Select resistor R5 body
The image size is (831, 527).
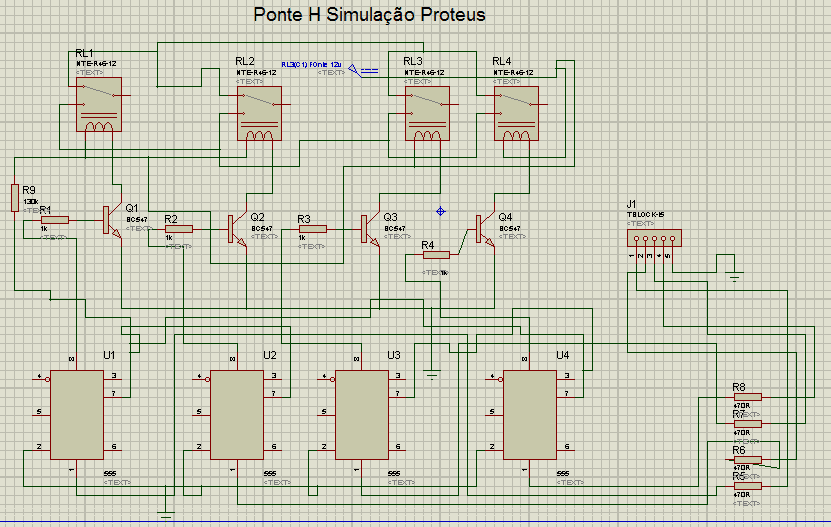coord(748,486)
